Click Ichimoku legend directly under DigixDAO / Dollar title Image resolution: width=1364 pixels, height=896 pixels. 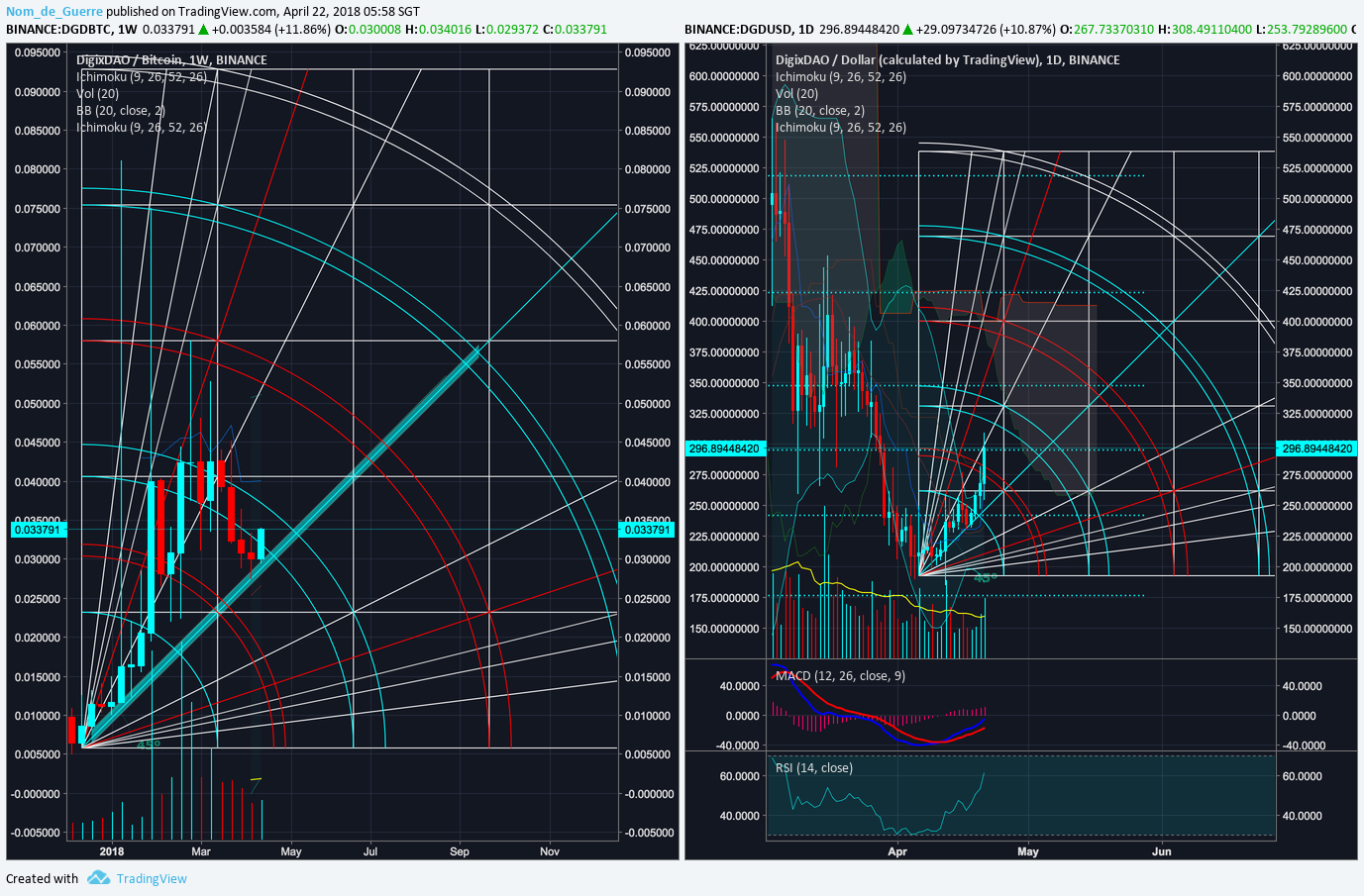841,76
